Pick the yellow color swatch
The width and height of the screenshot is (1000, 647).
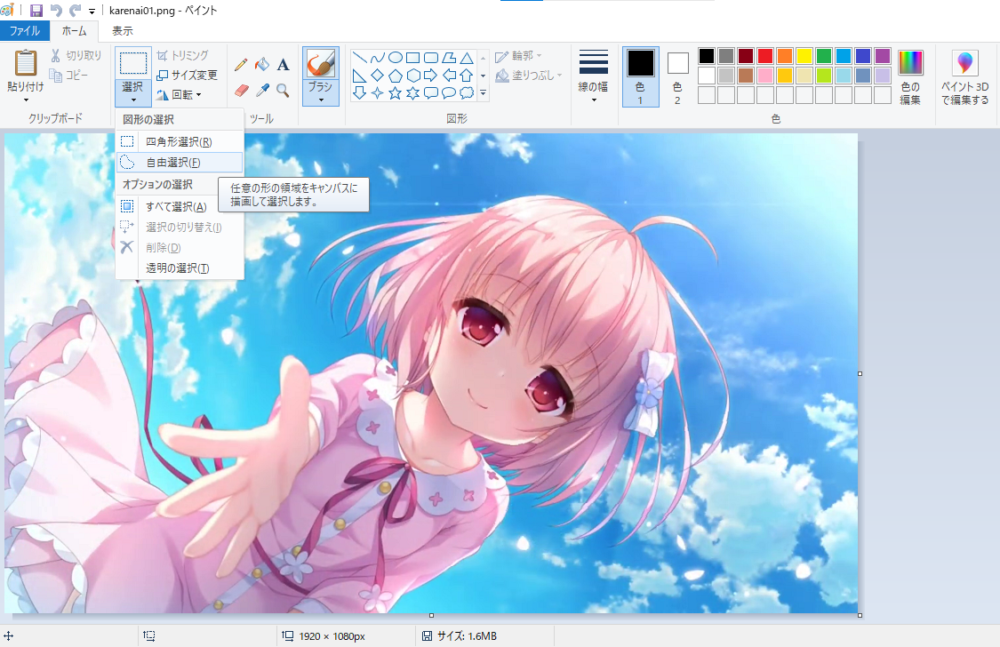(x=804, y=56)
